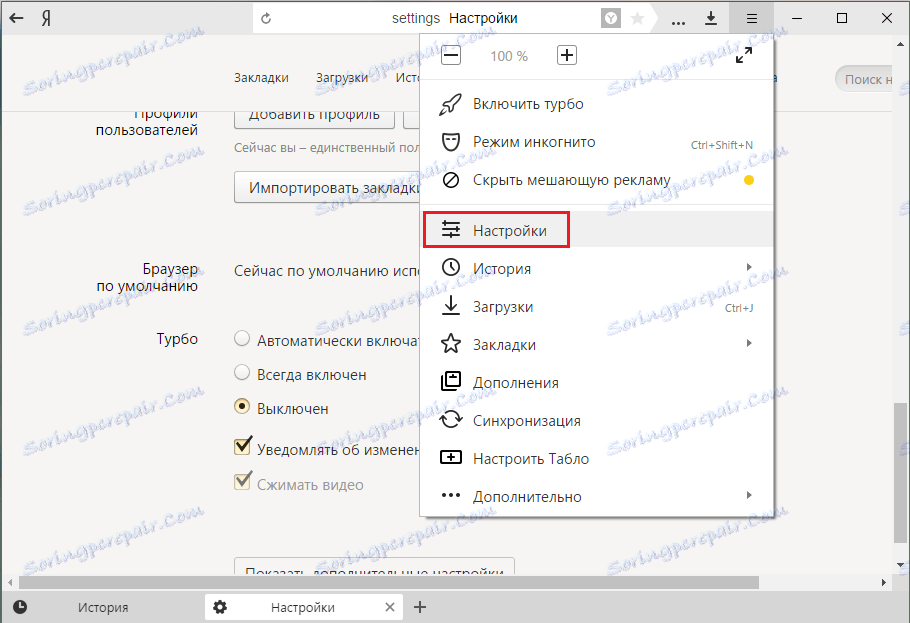Bookmark the page via the star icon
The image size is (910, 623).
pyautogui.click(x=635, y=17)
